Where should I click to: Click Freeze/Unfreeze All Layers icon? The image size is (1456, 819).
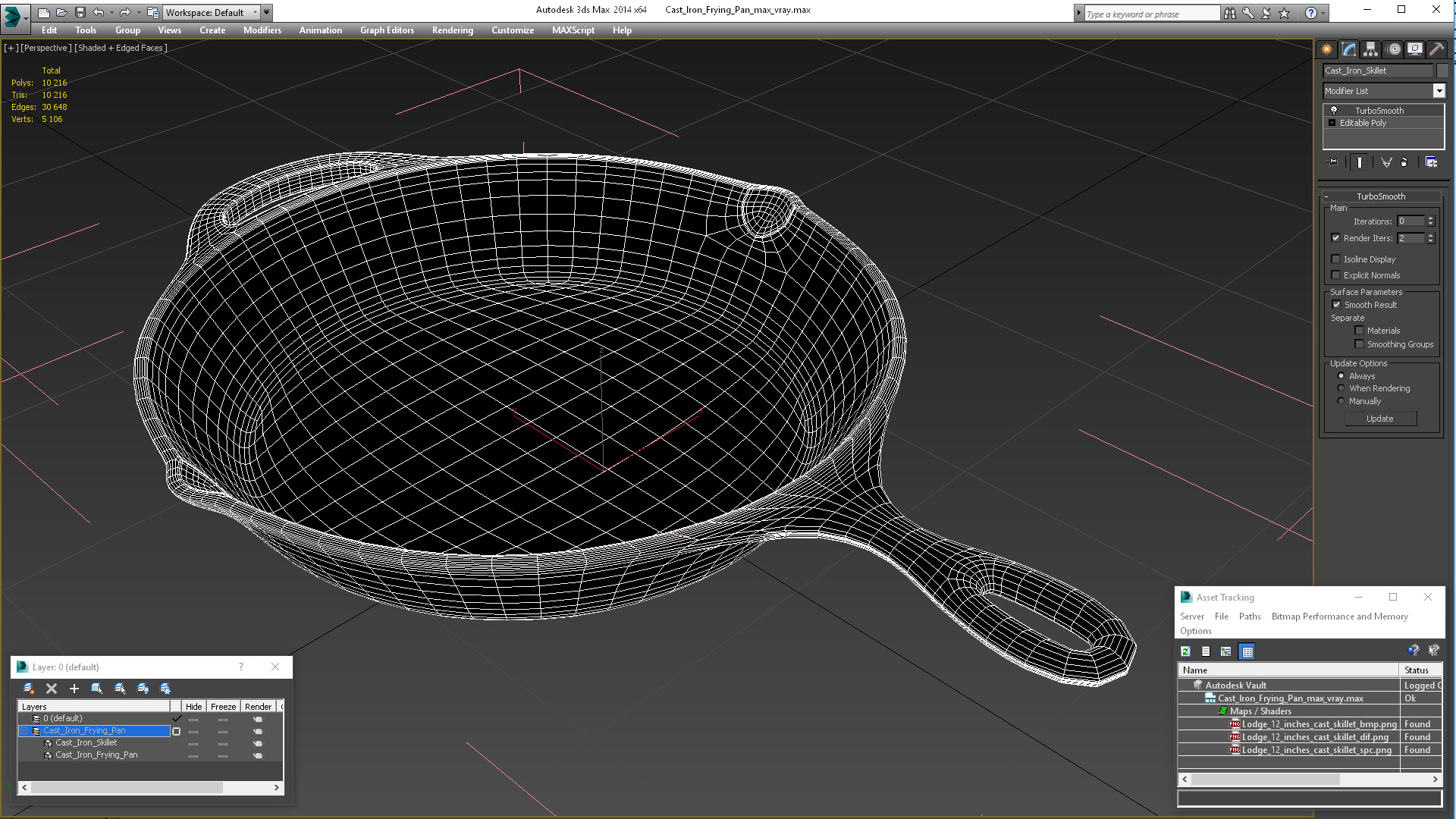pos(165,689)
